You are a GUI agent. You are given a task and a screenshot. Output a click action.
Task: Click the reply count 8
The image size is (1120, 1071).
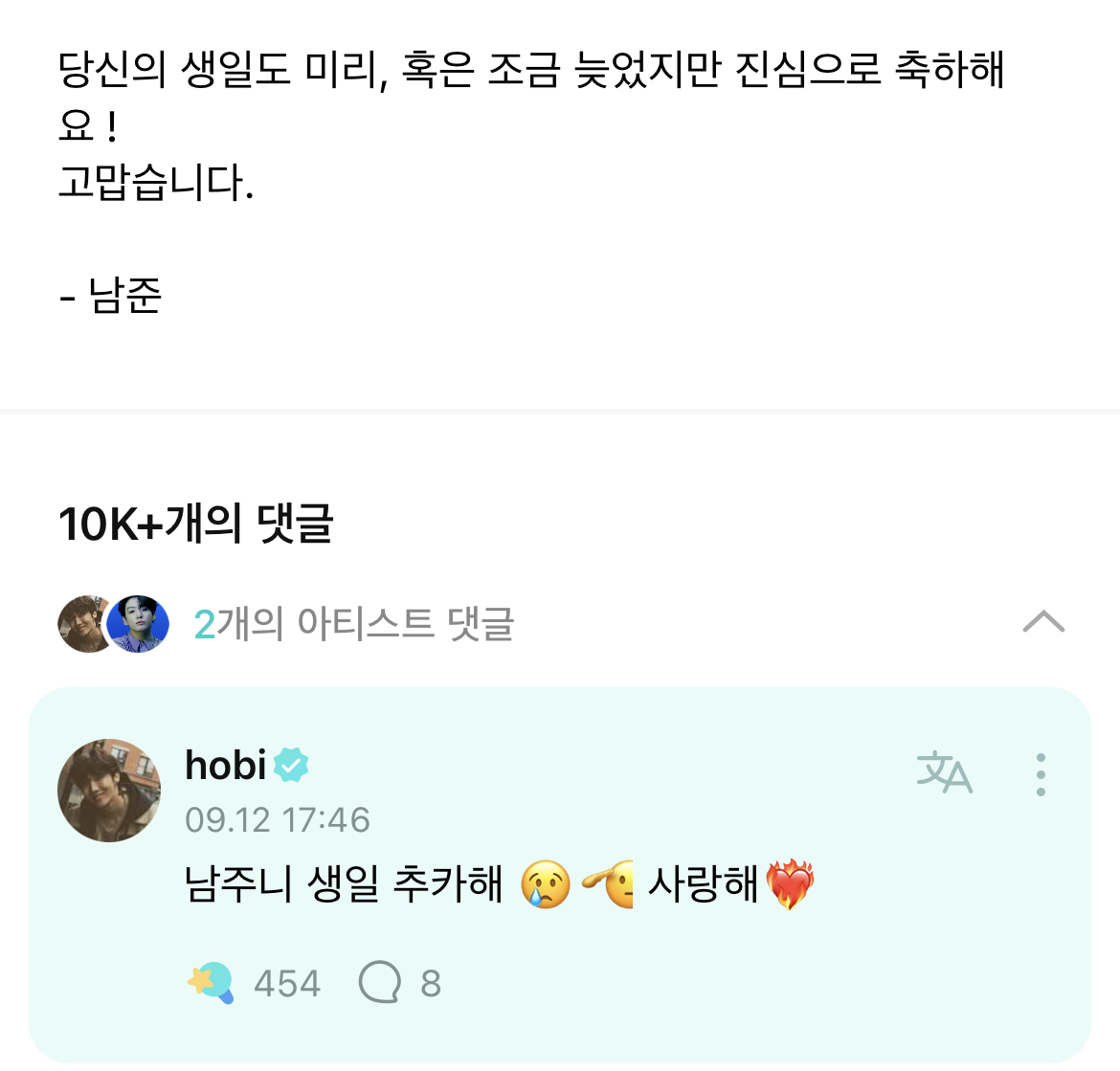(431, 984)
